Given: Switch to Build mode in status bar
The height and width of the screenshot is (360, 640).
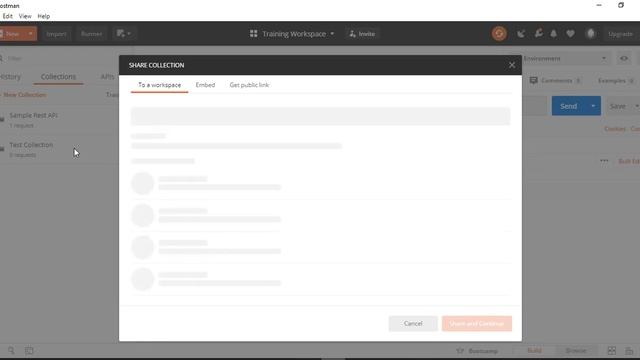Looking at the screenshot, I should (x=534, y=351).
